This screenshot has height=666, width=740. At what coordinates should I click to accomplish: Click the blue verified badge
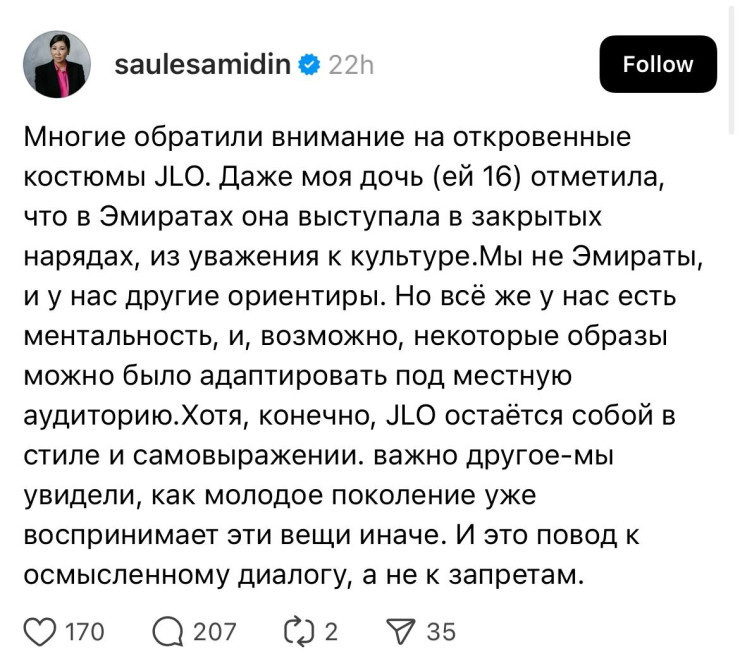(310, 65)
